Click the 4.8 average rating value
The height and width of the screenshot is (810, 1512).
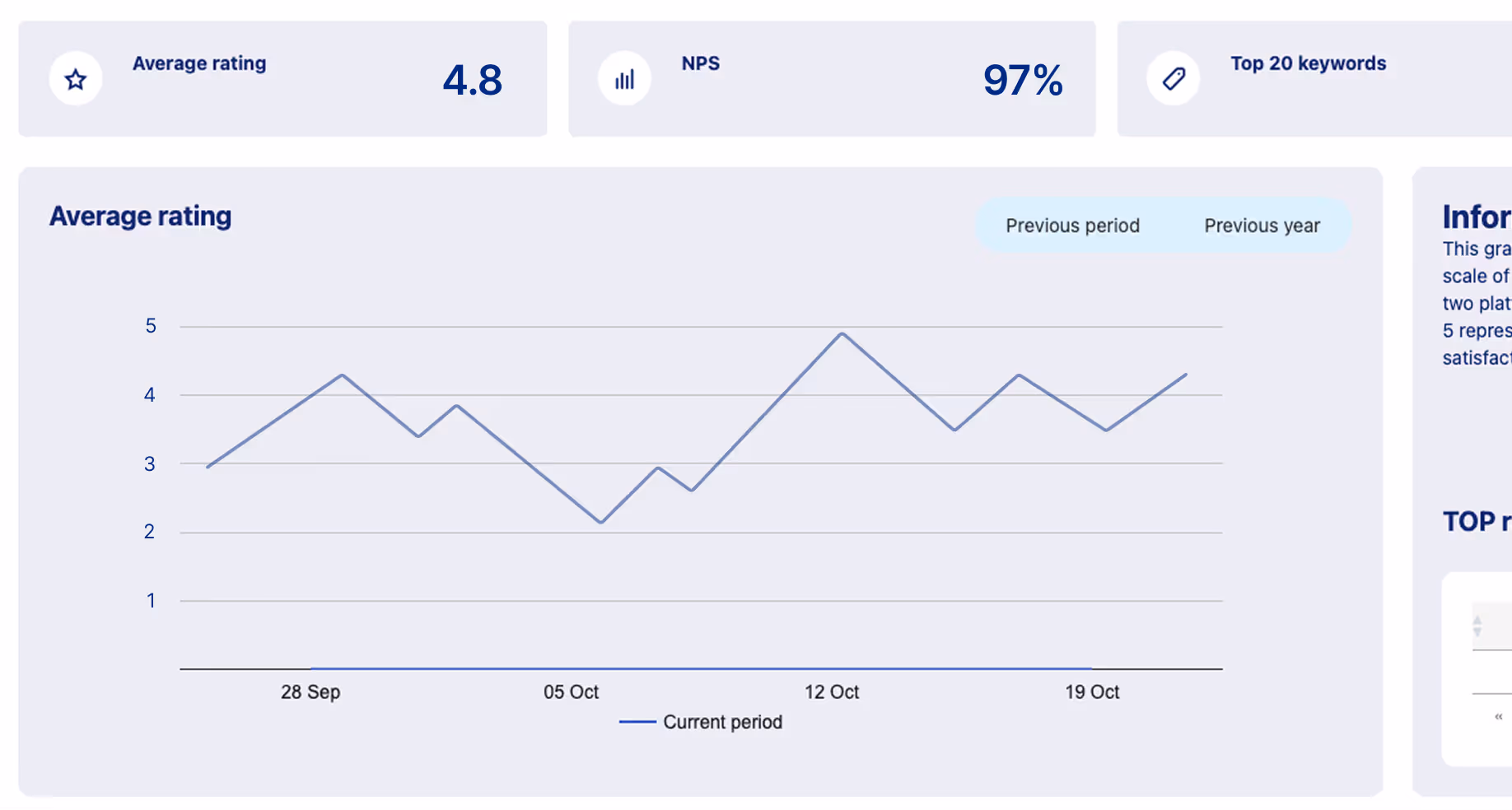coord(473,79)
